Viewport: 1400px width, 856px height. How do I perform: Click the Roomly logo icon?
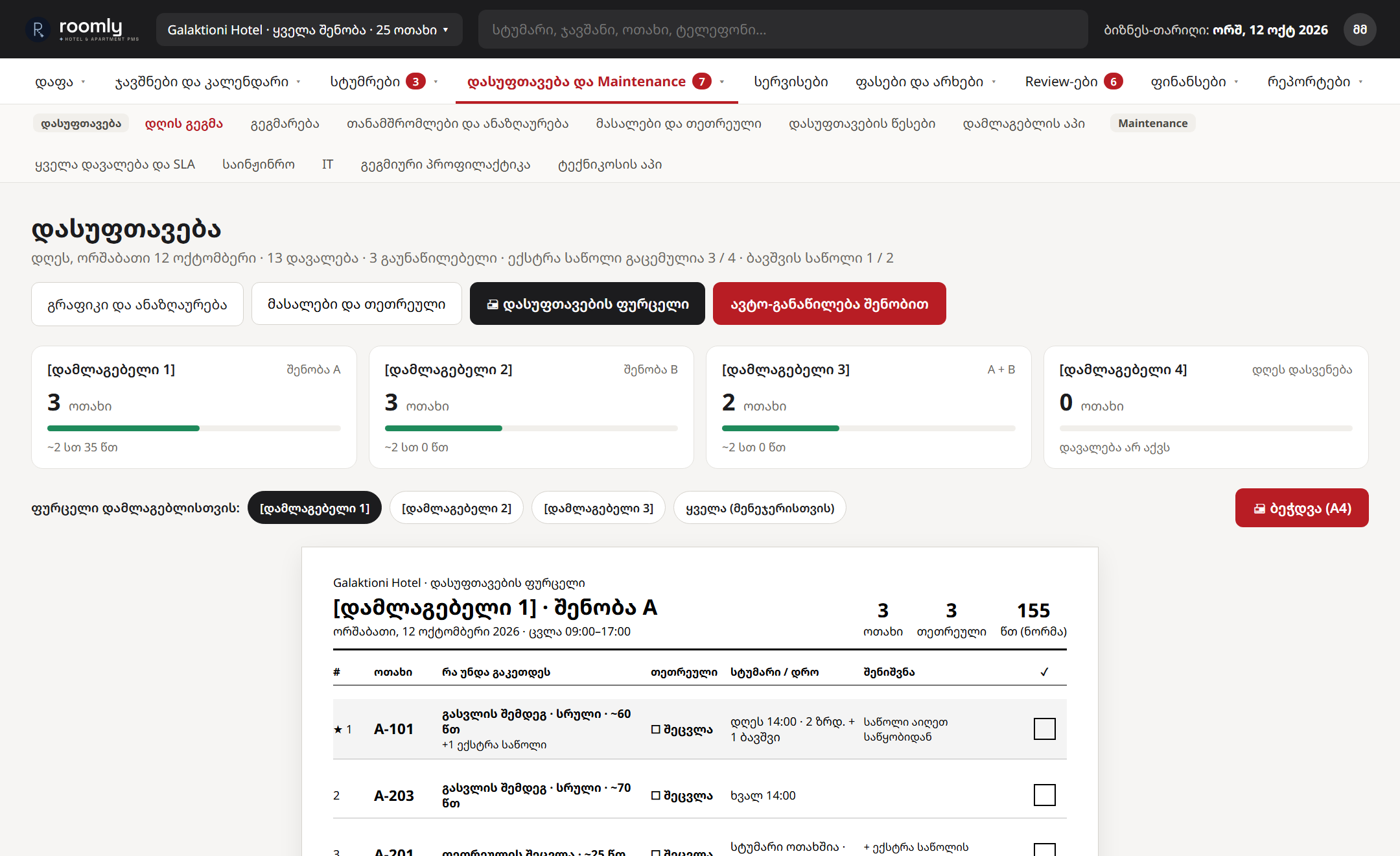pos(38,30)
